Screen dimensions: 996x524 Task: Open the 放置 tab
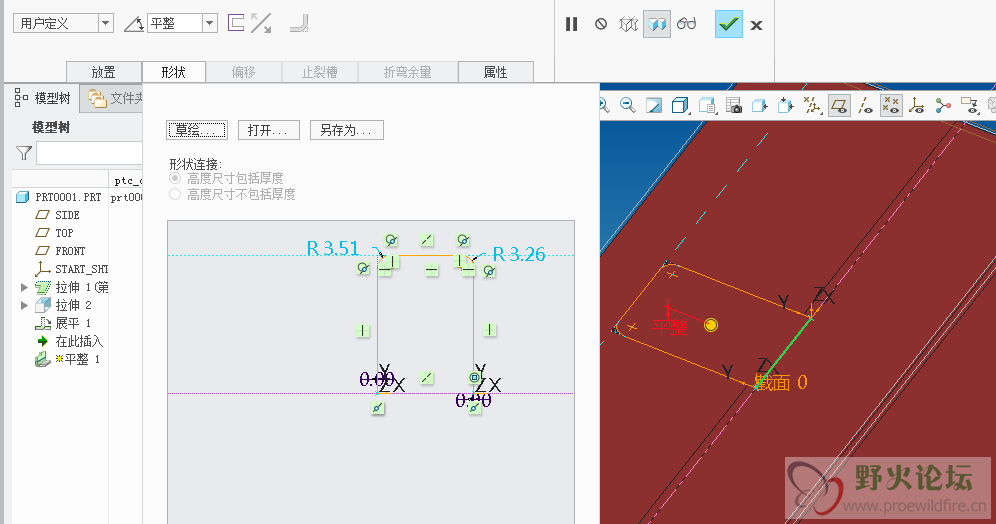104,72
